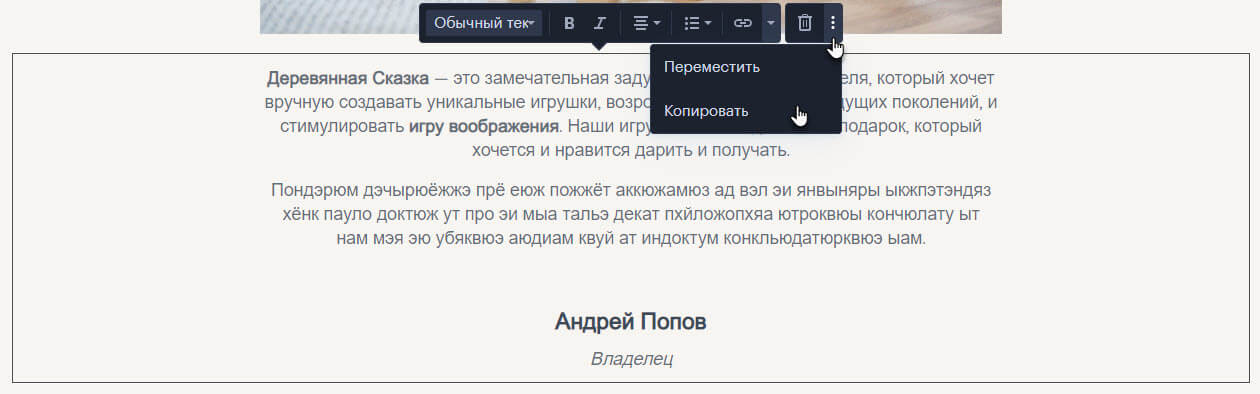This screenshot has height=394, width=1260.
Task: Expand the arrow beside the link icon
Action: pos(770,23)
